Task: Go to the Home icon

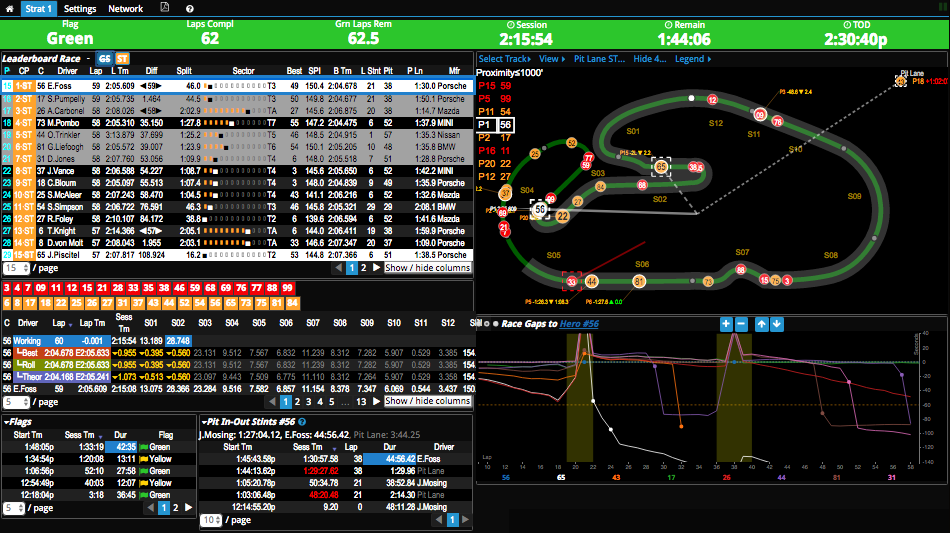Action: point(9,8)
